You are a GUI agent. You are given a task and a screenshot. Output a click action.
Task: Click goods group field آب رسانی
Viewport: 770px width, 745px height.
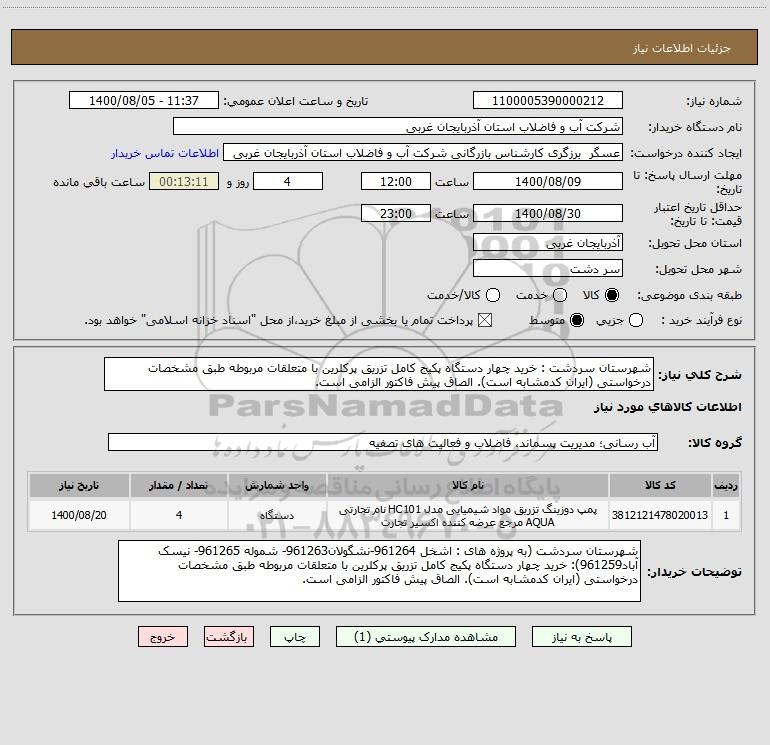[x=383, y=442]
